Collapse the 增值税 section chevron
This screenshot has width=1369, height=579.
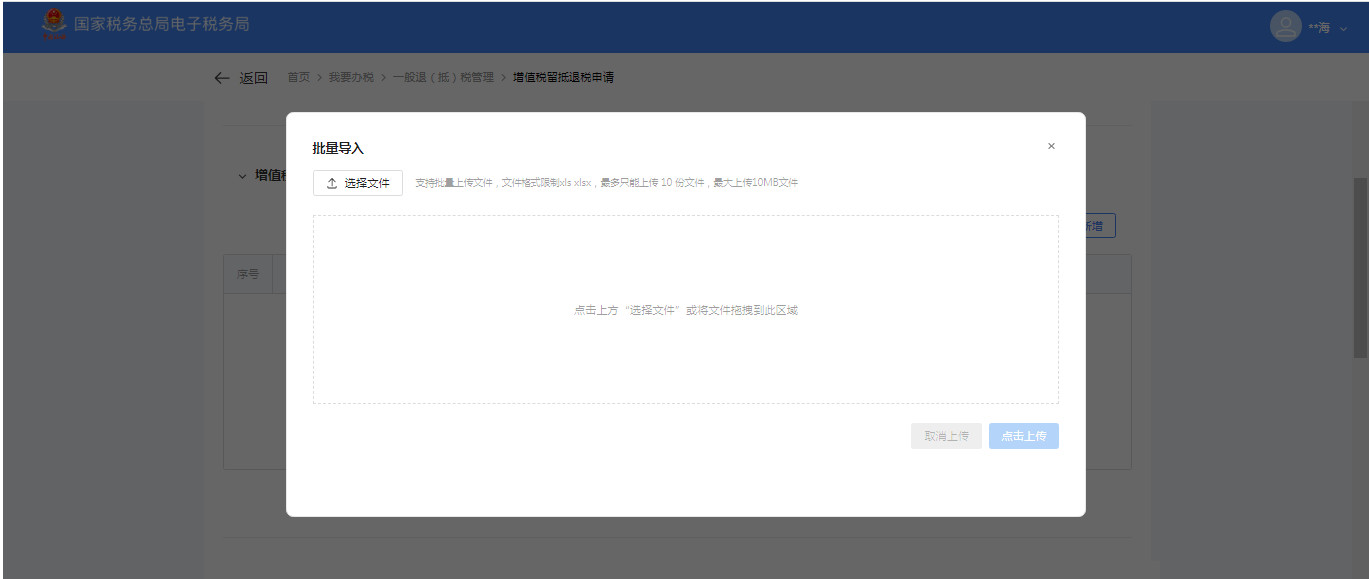coord(242,176)
